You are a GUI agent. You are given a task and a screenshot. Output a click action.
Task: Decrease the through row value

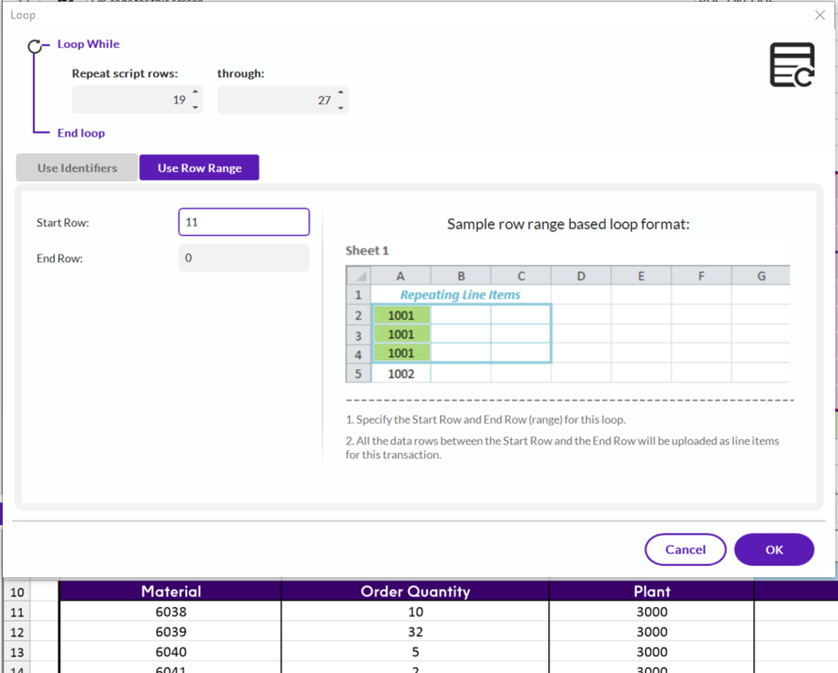coord(341,108)
